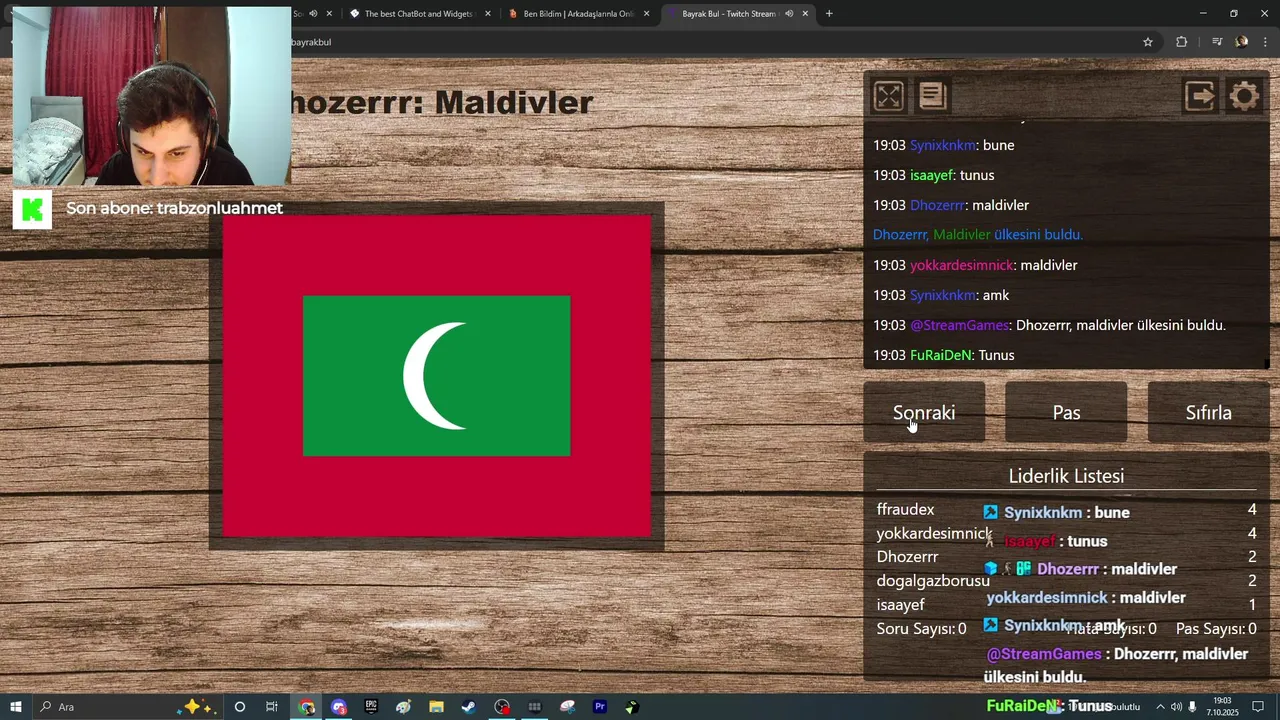Open Chrome three-dot menu
The image size is (1280, 720).
tap(1266, 42)
